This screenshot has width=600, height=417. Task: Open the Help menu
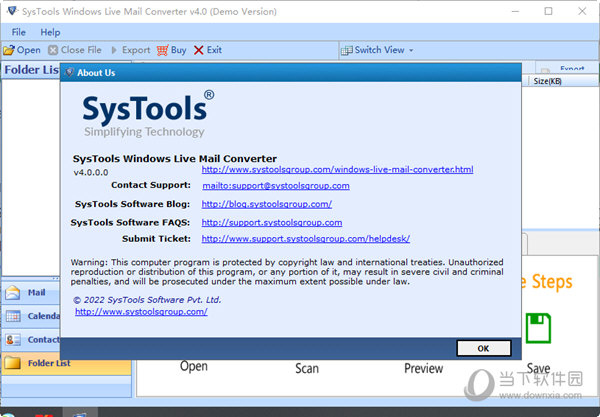coord(50,32)
